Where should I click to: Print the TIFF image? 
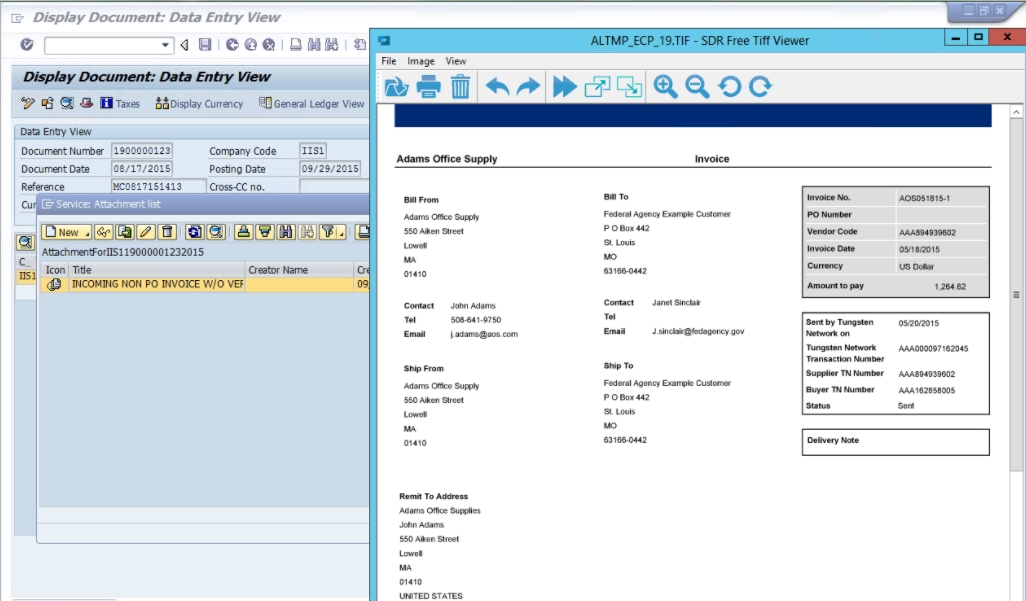(x=429, y=86)
